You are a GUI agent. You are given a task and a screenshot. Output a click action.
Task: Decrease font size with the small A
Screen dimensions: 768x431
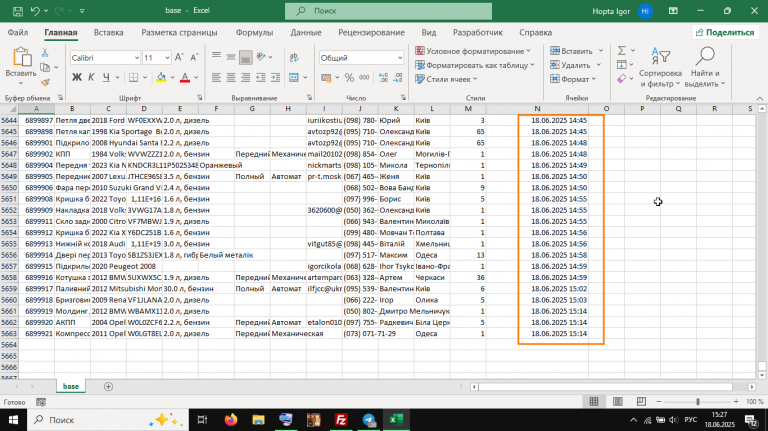194,58
